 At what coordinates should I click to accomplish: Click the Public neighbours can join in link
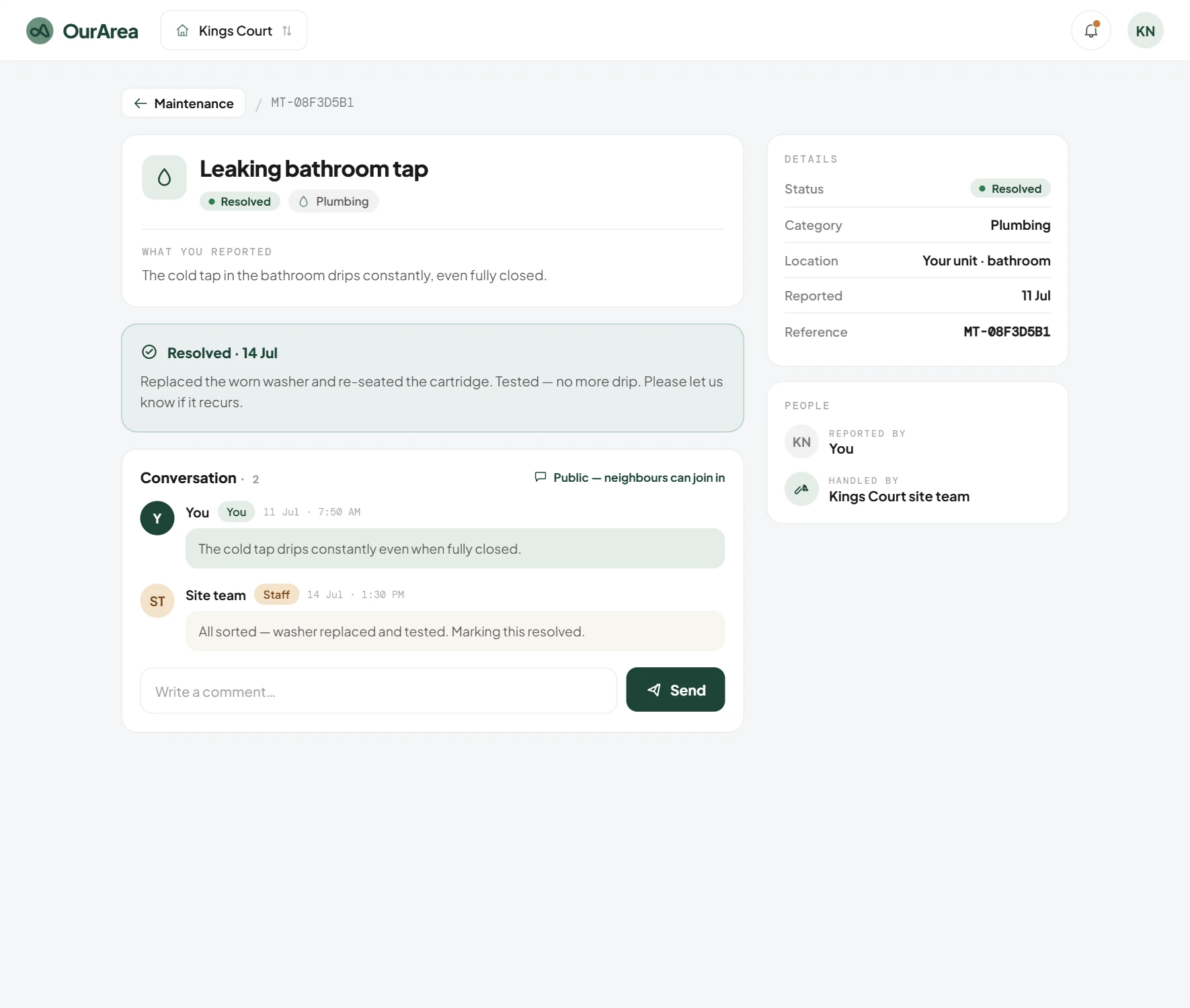(x=629, y=478)
